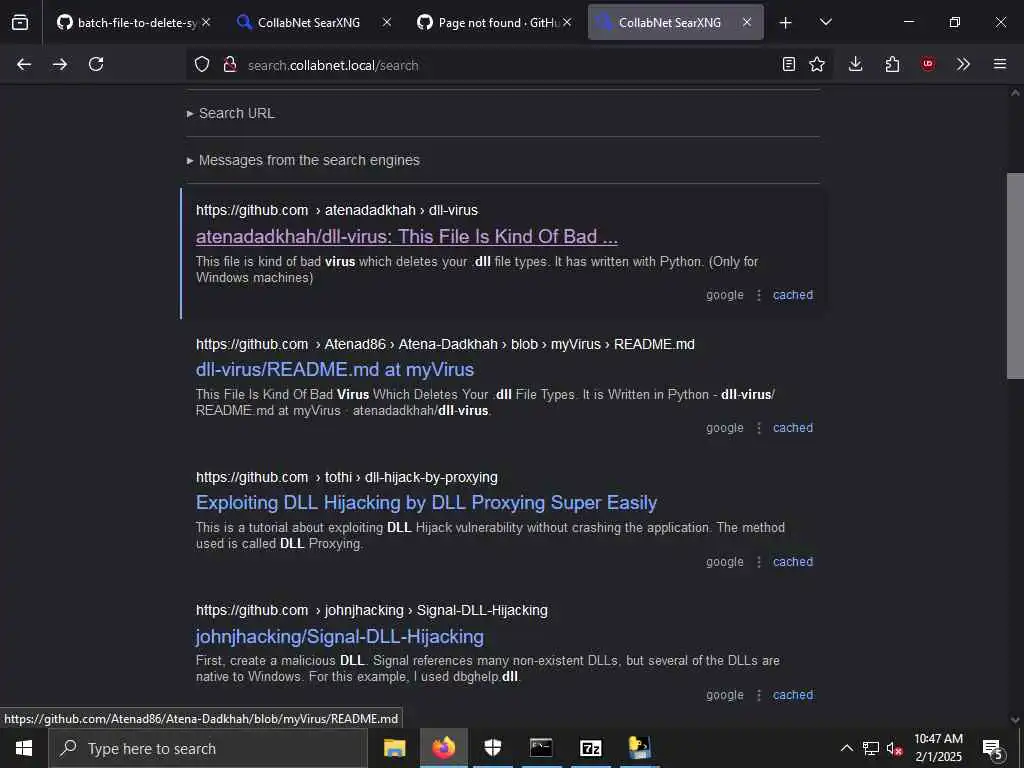
Task: Close the active CollabNet SearXNG tab
Action: click(747, 22)
